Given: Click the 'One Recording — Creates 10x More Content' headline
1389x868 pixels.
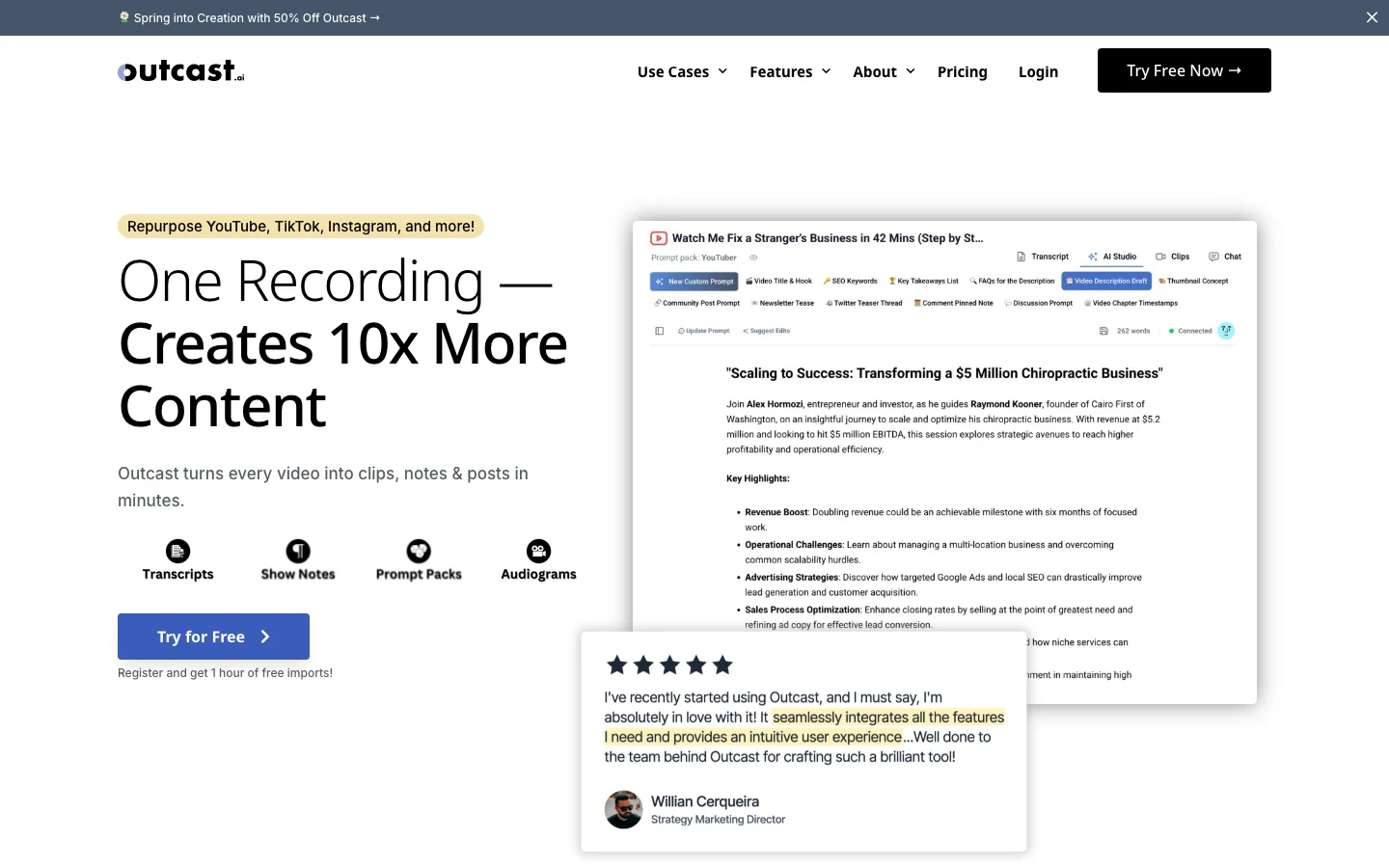Looking at the screenshot, I should pos(343,343).
